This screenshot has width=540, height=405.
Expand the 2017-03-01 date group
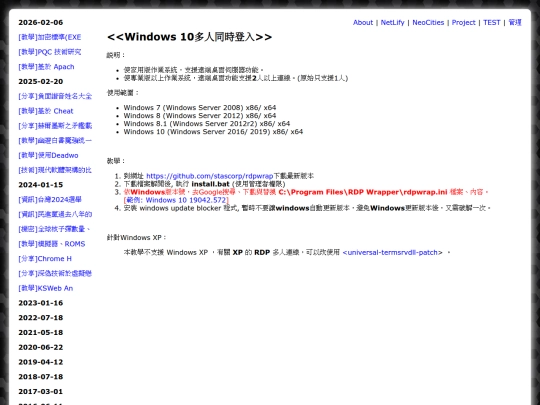point(41,392)
